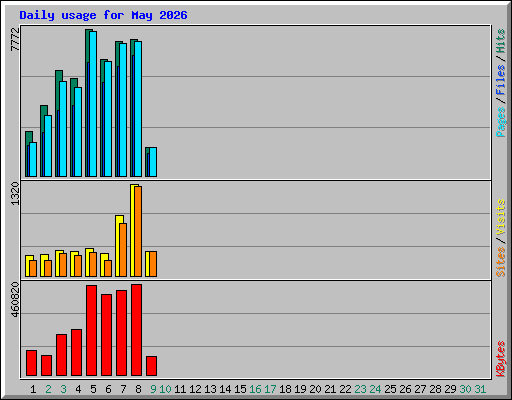Click the 1320 visits axis value

pos(15,193)
